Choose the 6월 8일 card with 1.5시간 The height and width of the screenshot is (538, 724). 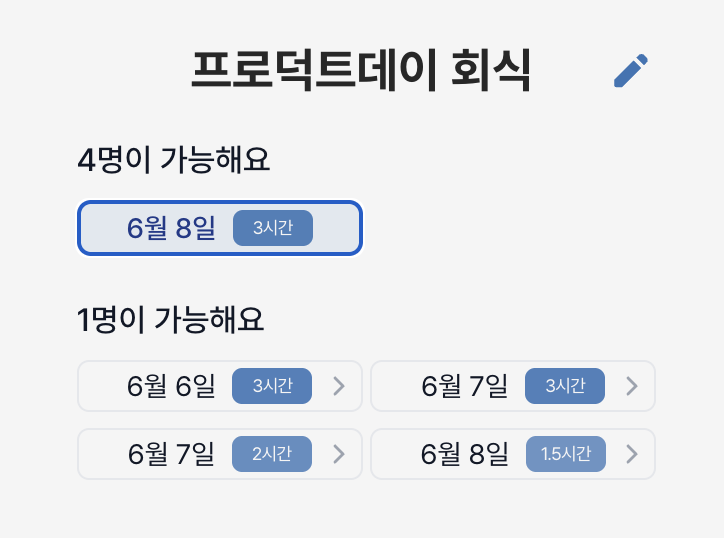pos(513,454)
